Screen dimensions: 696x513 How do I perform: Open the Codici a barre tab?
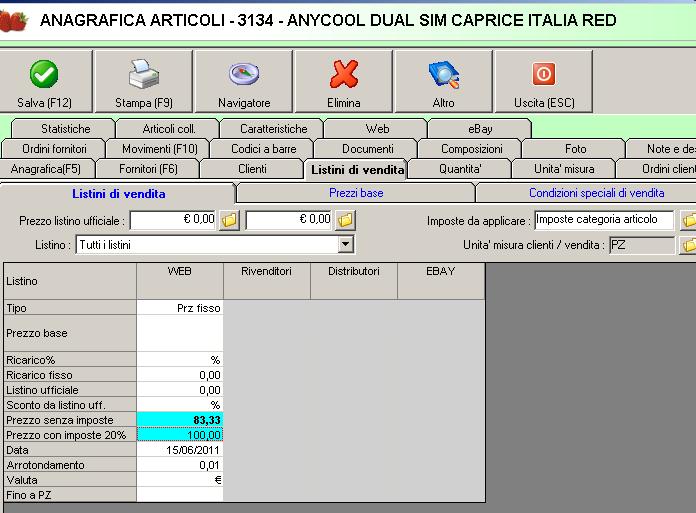click(x=263, y=149)
